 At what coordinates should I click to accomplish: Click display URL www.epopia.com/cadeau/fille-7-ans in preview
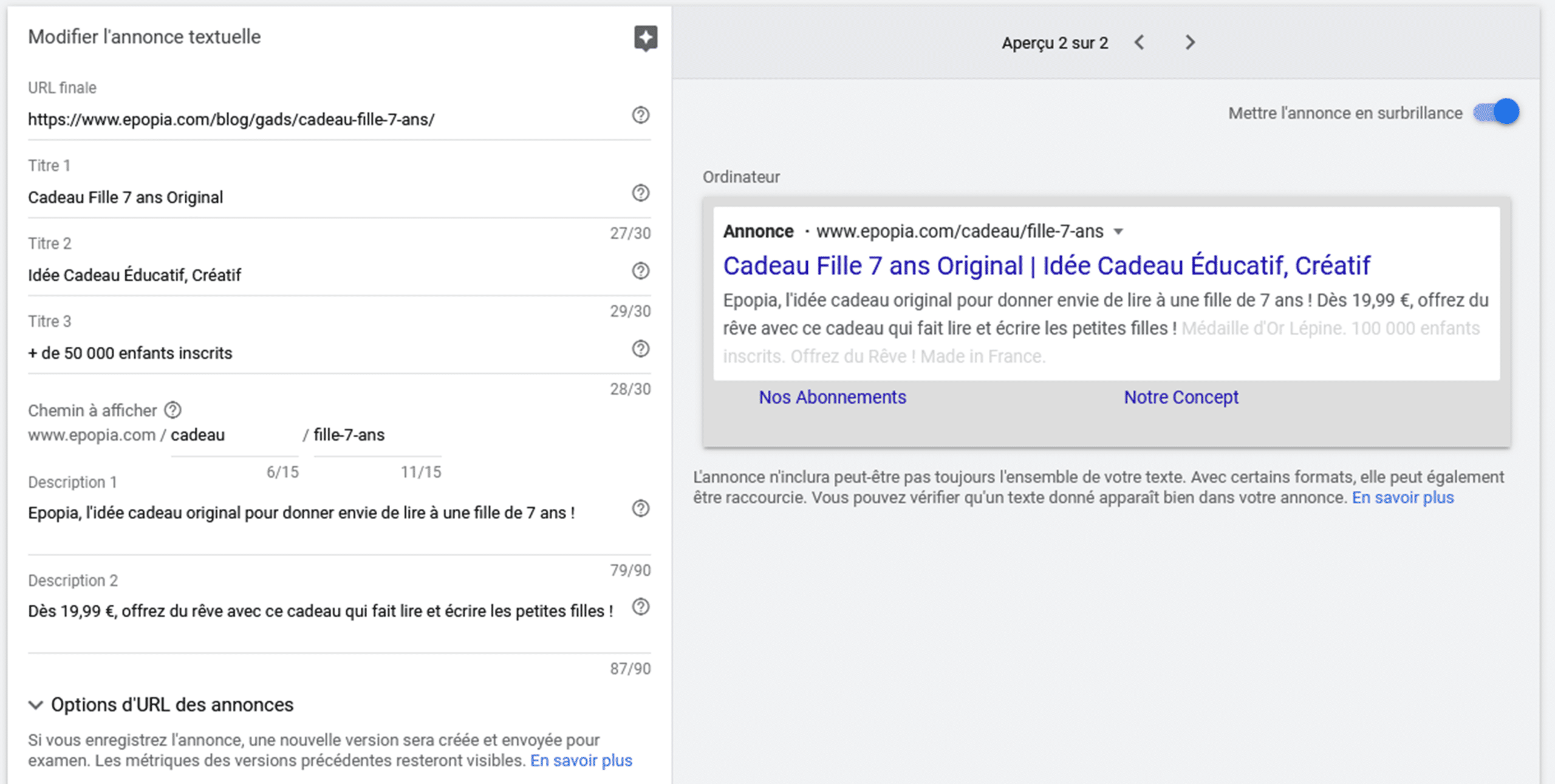[960, 231]
